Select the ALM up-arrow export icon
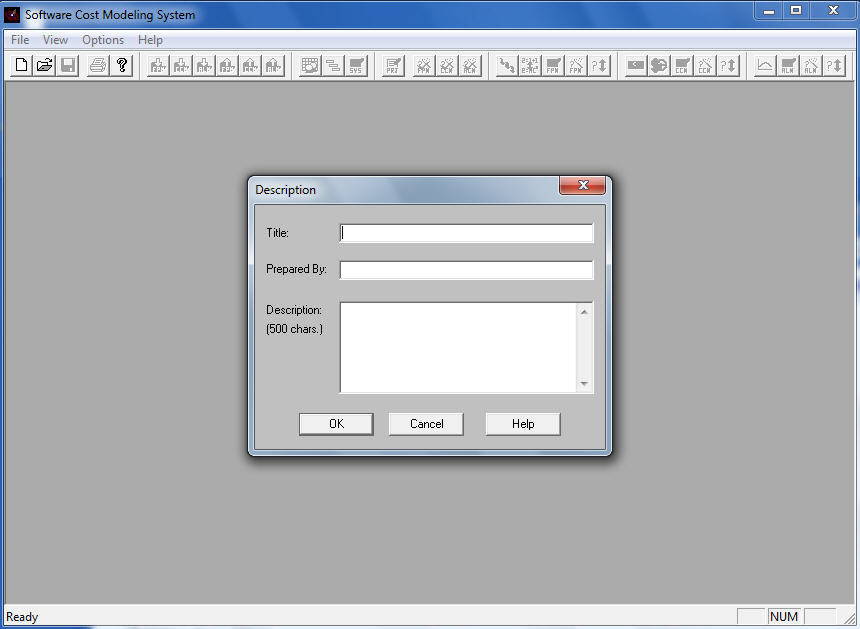Image resolution: width=860 pixels, height=629 pixels. coord(273,65)
